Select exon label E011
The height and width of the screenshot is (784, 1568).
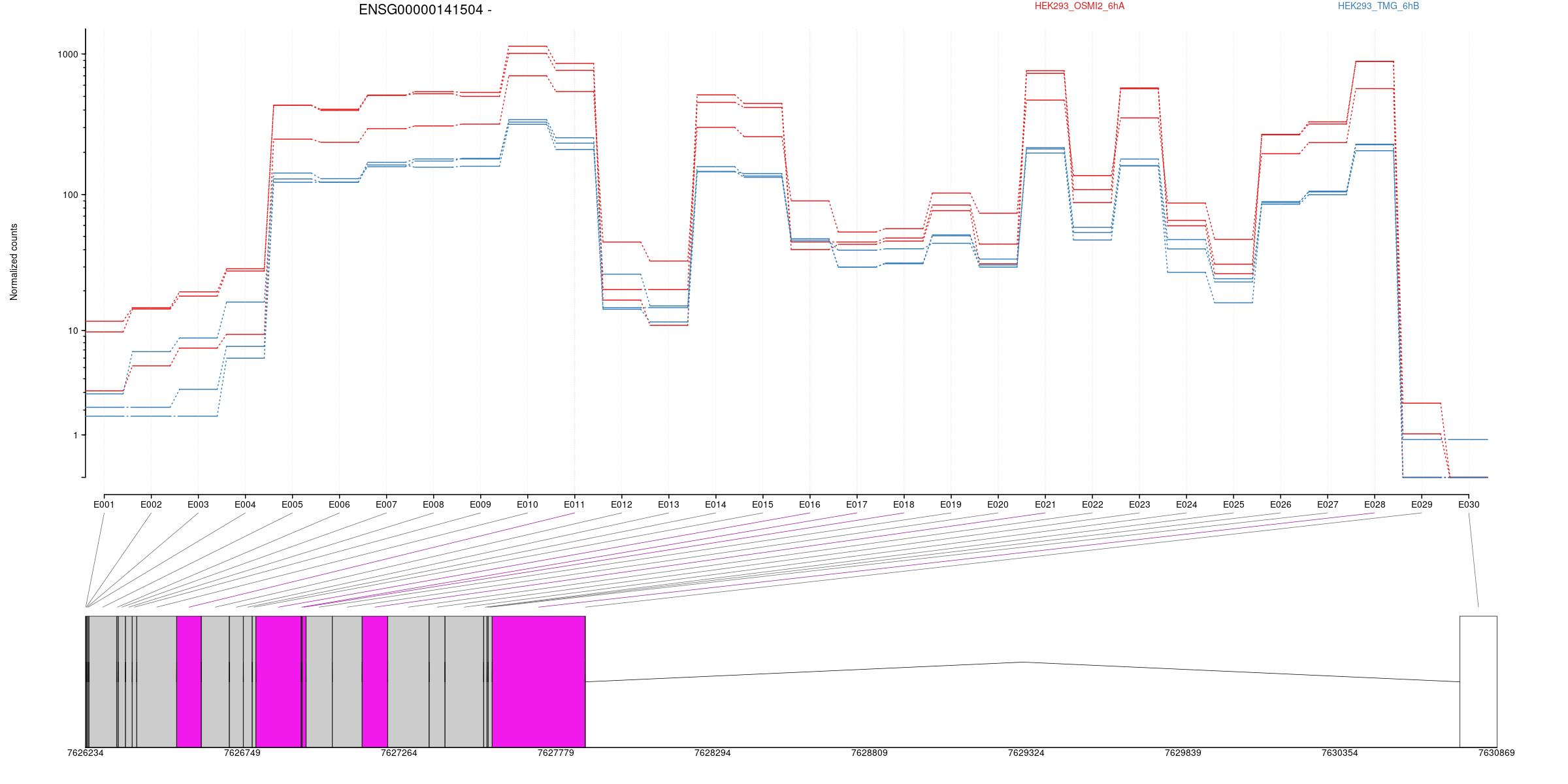tap(574, 504)
